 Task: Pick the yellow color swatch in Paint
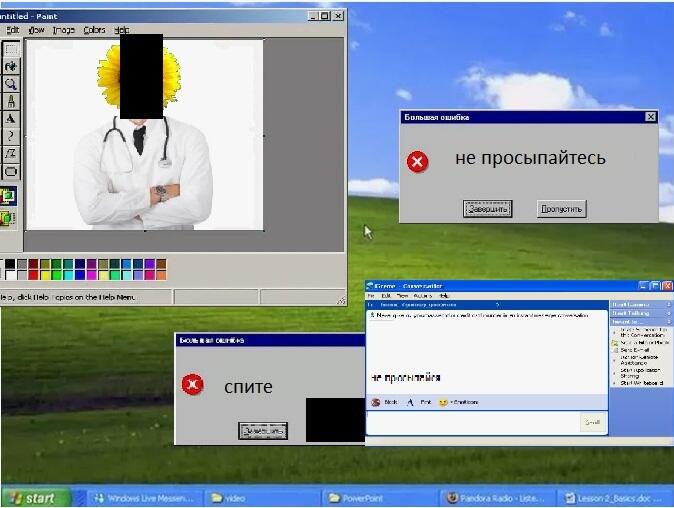coord(45,275)
